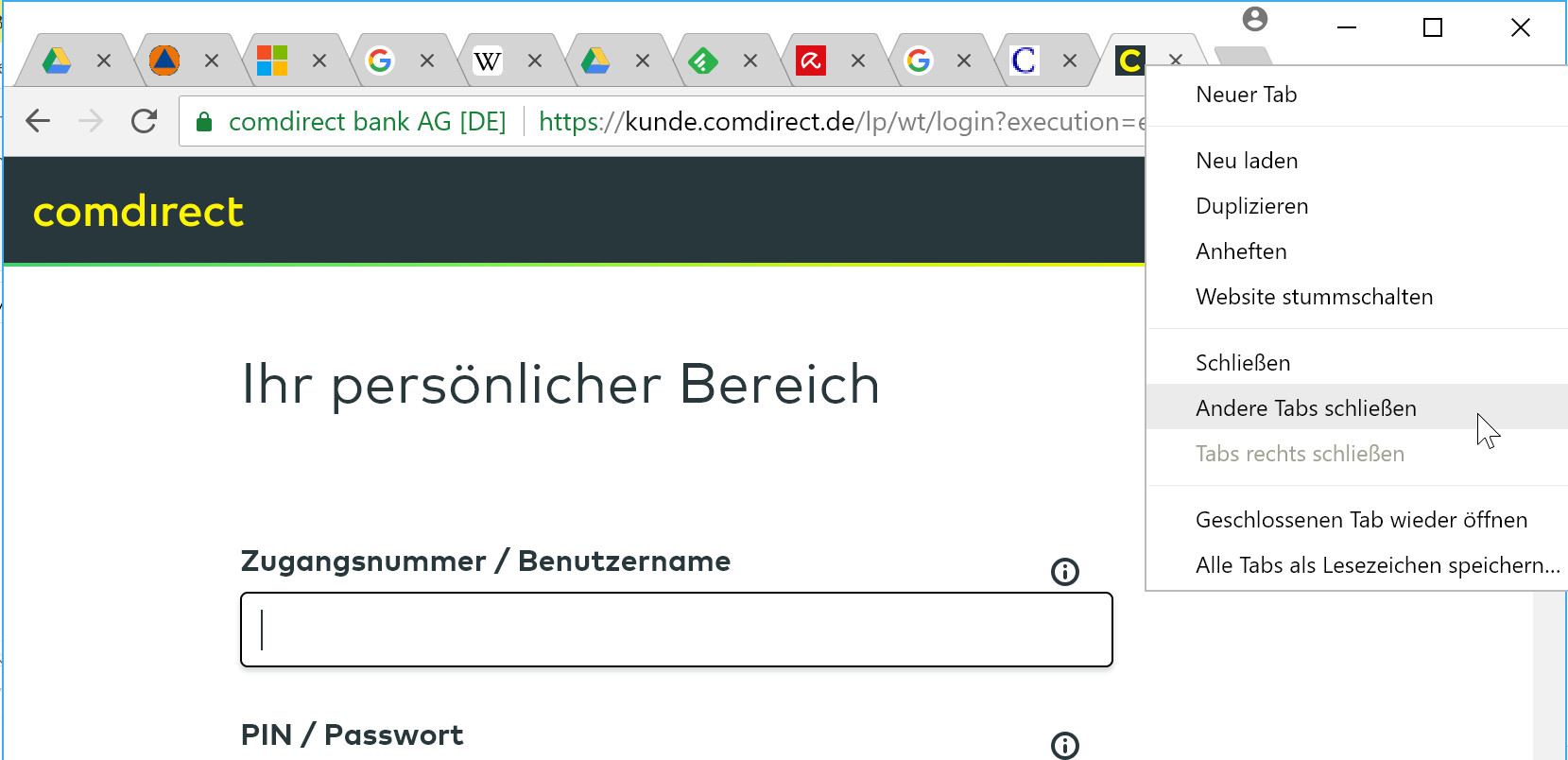The image size is (1568, 760).
Task: Go back to previous page
Action: click(x=38, y=121)
